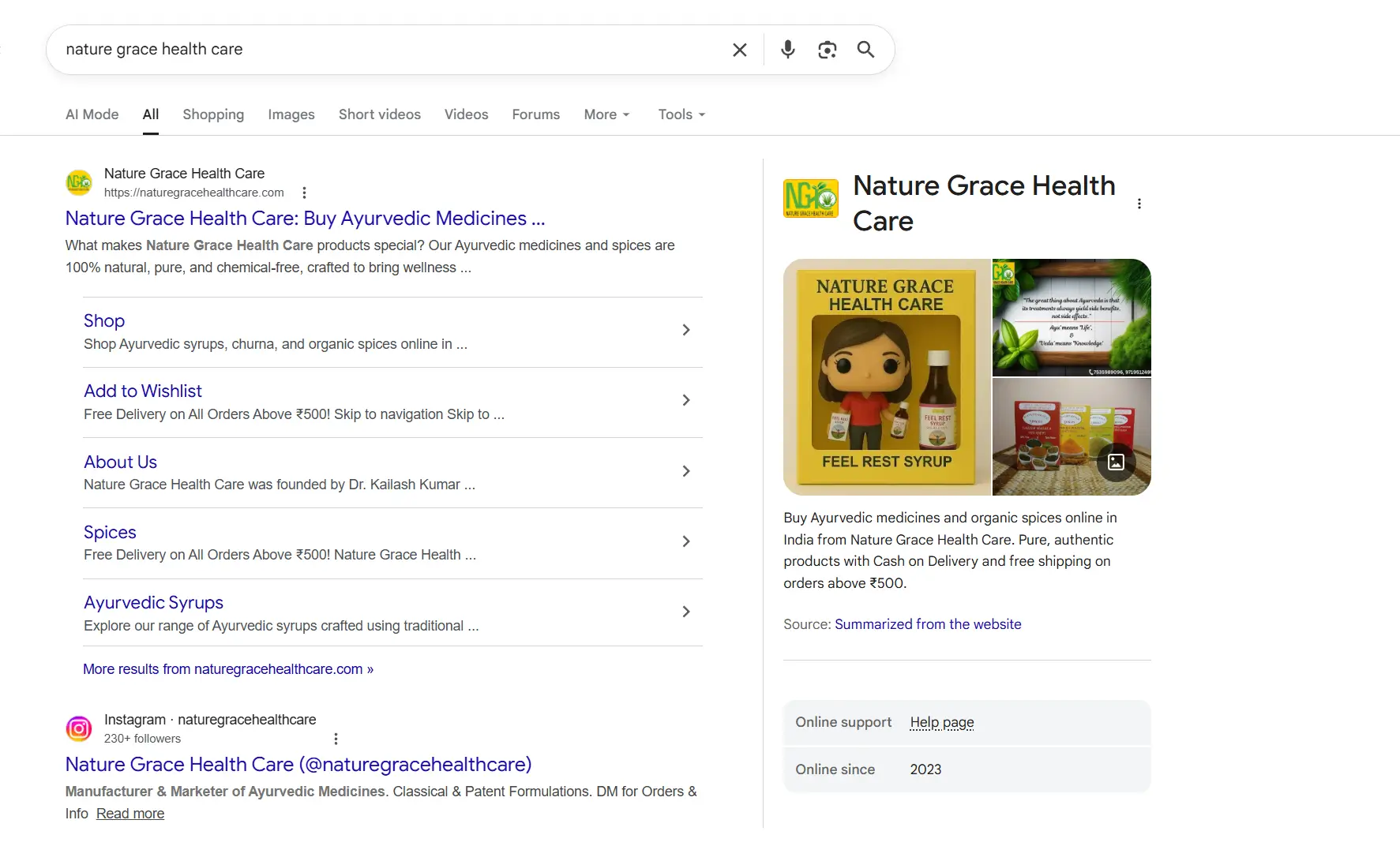
Task: Click the magnifying glass to search
Action: (x=865, y=49)
